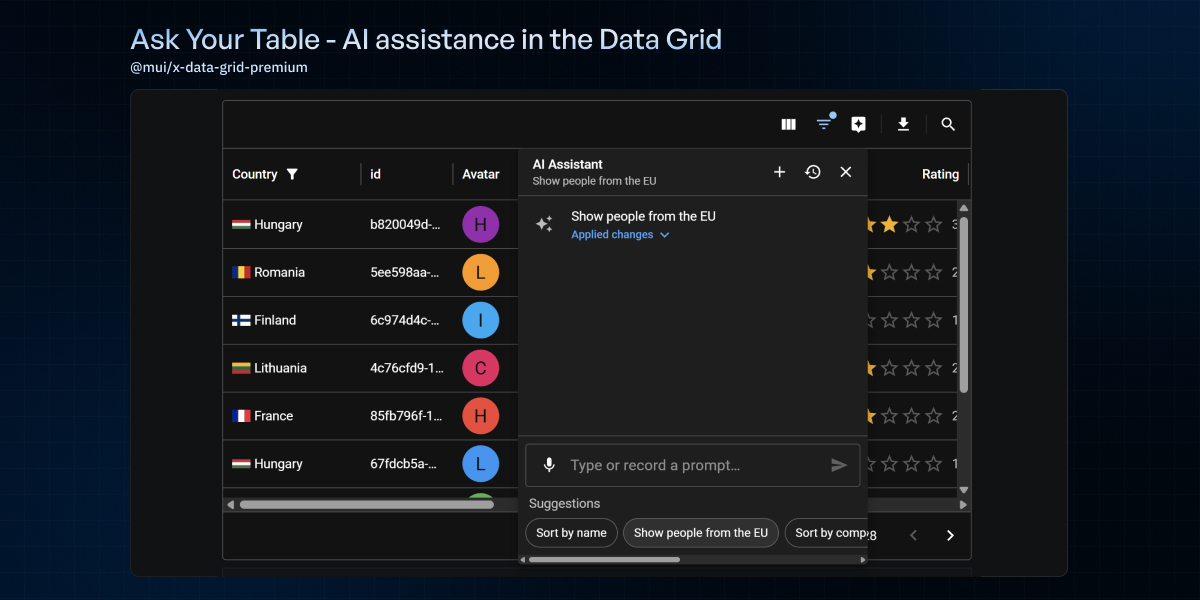Click the Avatar column header
This screenshot has height=600, width=1200.
(485, 174)
